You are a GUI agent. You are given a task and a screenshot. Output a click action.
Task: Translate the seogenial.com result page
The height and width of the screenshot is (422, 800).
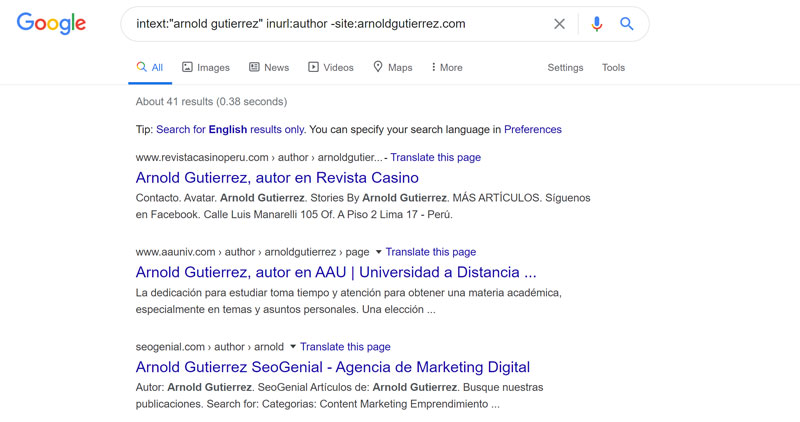(345, 347)
